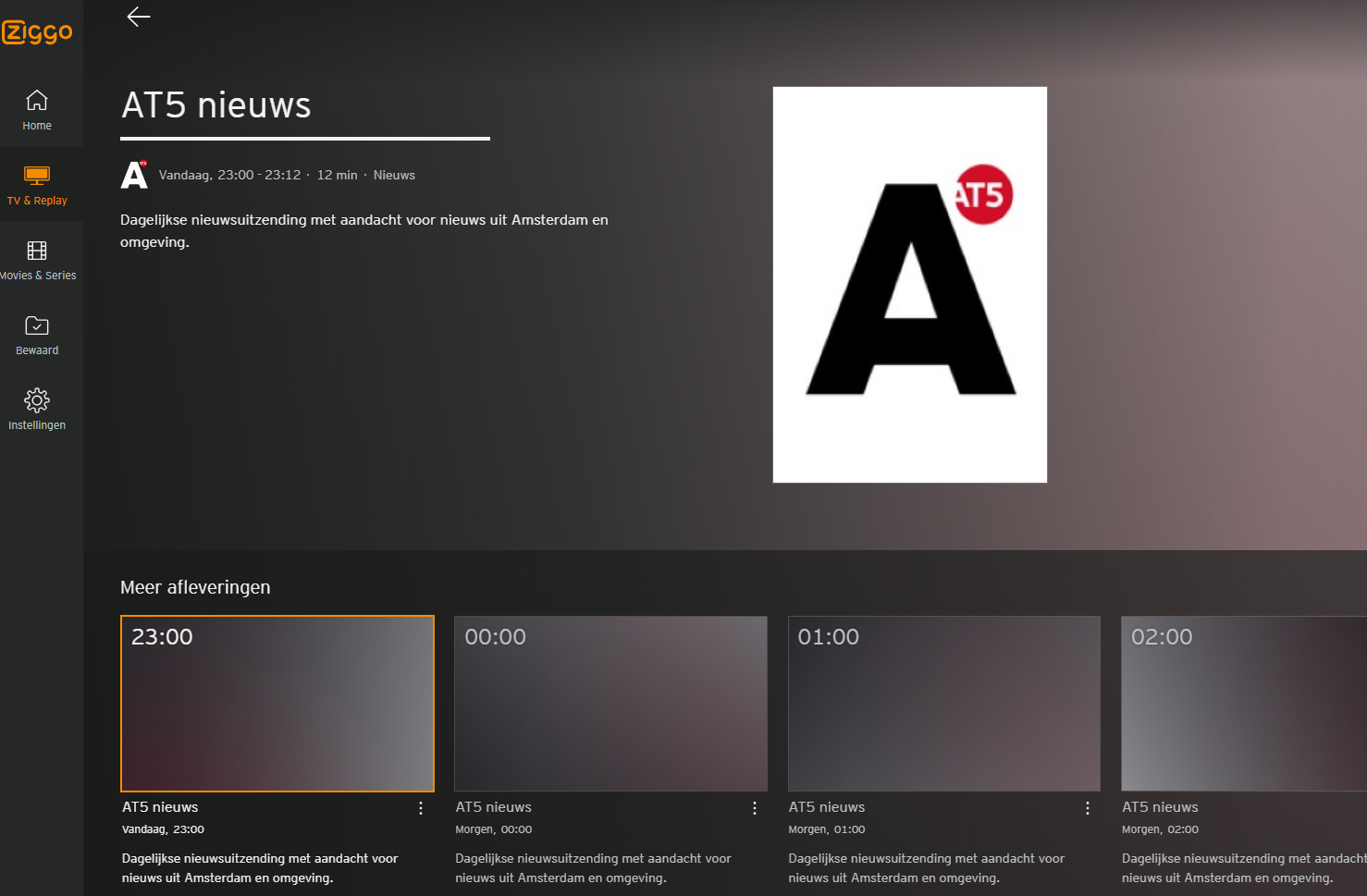Click the large AT5 poster image
The width and height of the screenshot is (1367, 896).
(x=910, y=285)
